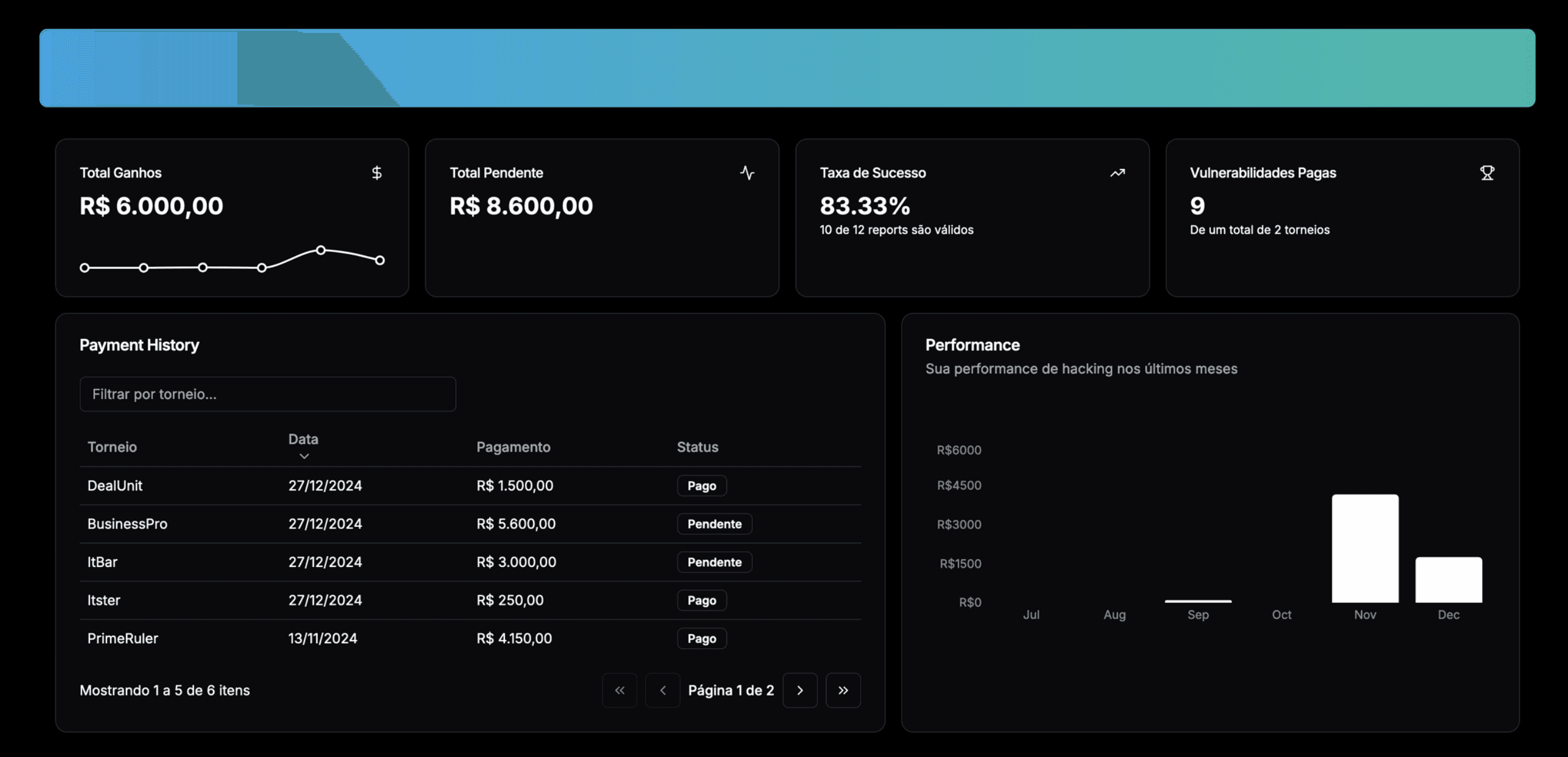The height and width of the screenshot is (757, 1568).
Task: Click the Status column header
Action: [697, 447]
